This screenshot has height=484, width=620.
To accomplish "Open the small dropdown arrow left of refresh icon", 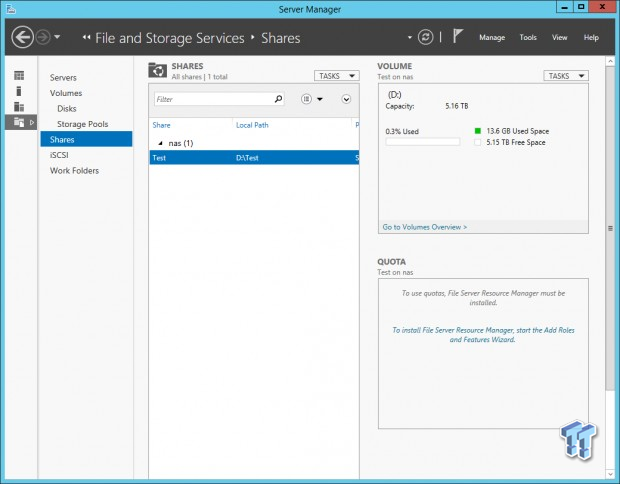I will point(410,38).
